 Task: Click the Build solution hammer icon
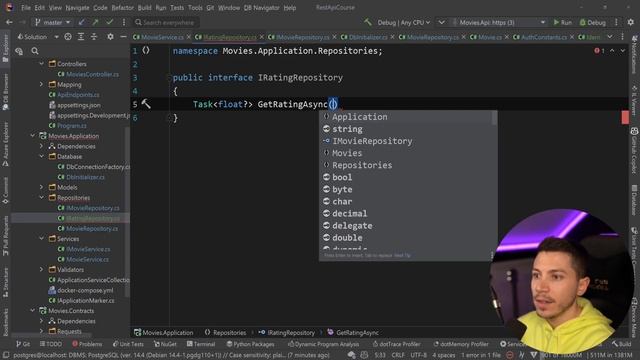tap(368, 22)
